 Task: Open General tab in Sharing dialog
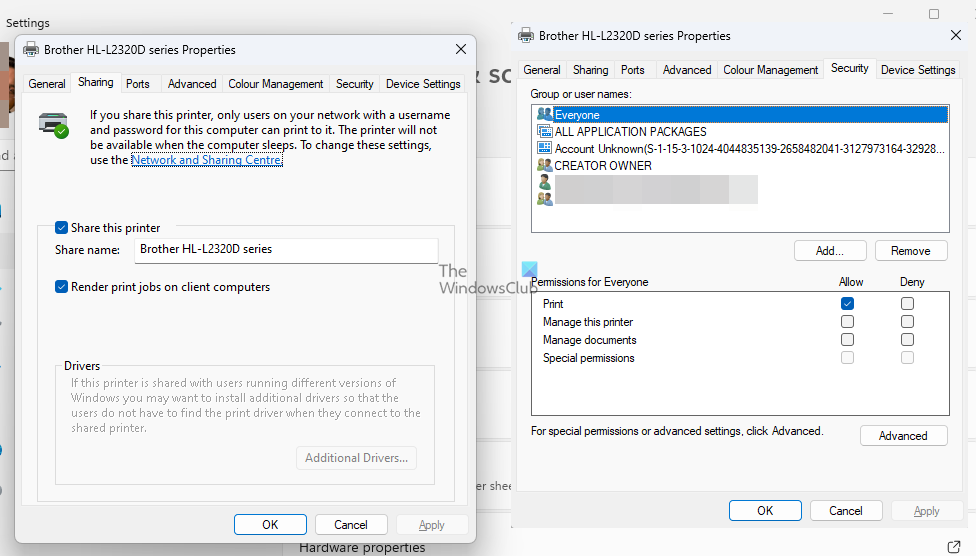pyautogui.click(x=47, y=84)
